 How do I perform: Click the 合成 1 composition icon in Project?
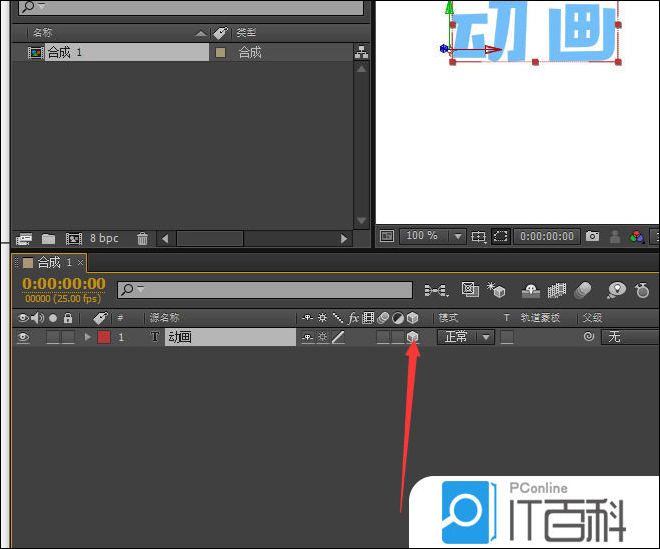(x=35, y=53)
